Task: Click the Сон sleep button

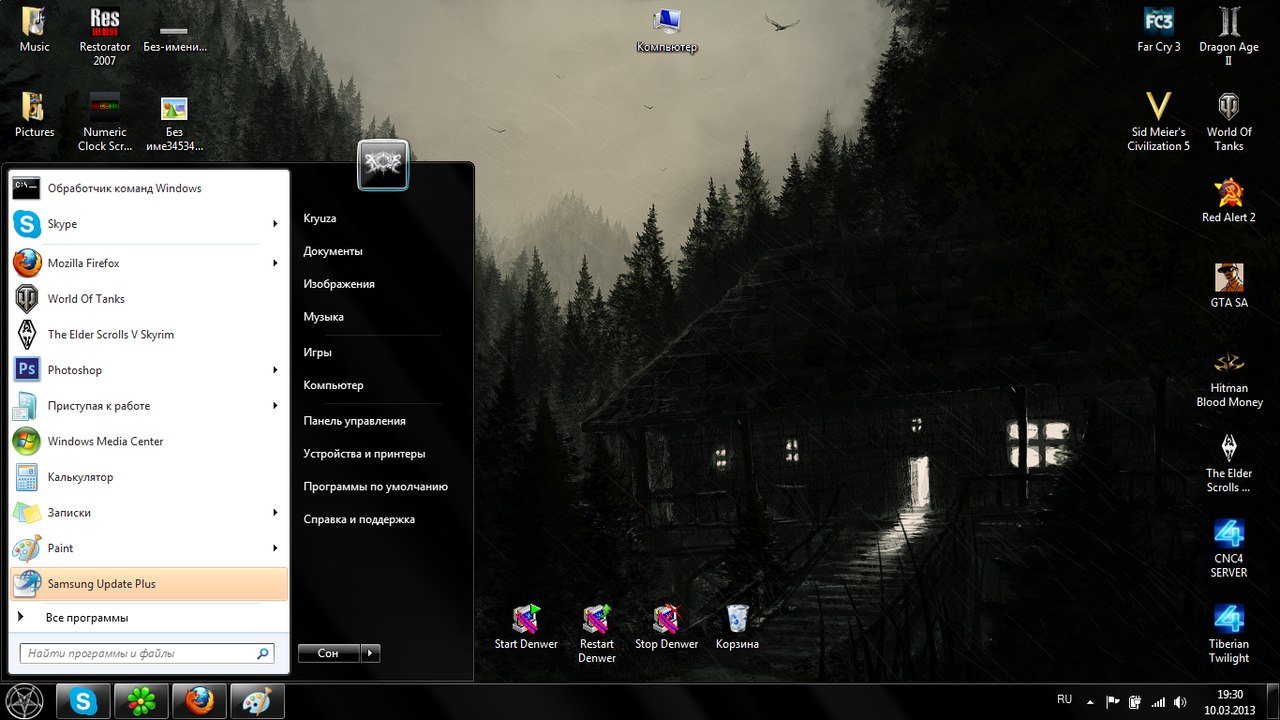Action: (x=329, y=653)
